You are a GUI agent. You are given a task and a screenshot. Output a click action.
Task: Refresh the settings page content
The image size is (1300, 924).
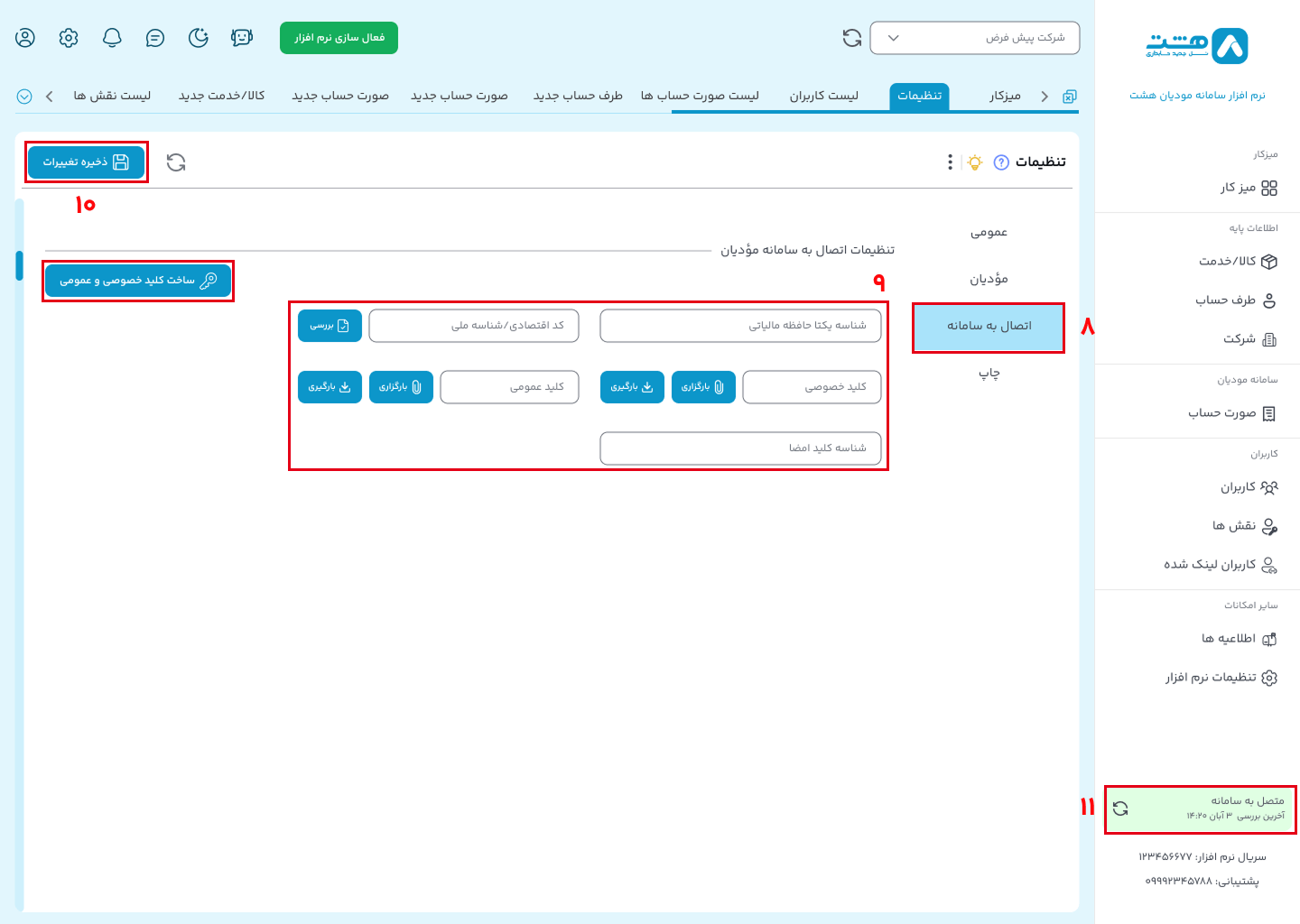pyautogui.click(x=176, y=162)
